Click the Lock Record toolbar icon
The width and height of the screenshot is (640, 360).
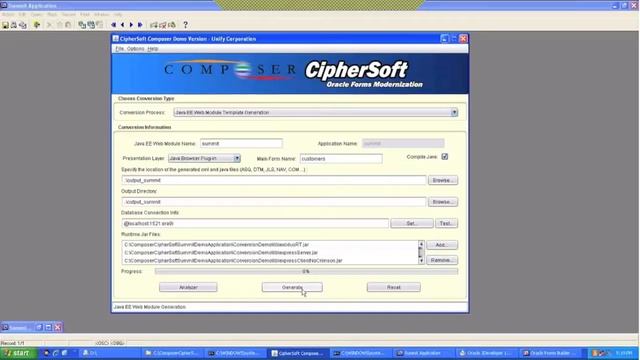(172, 25)
